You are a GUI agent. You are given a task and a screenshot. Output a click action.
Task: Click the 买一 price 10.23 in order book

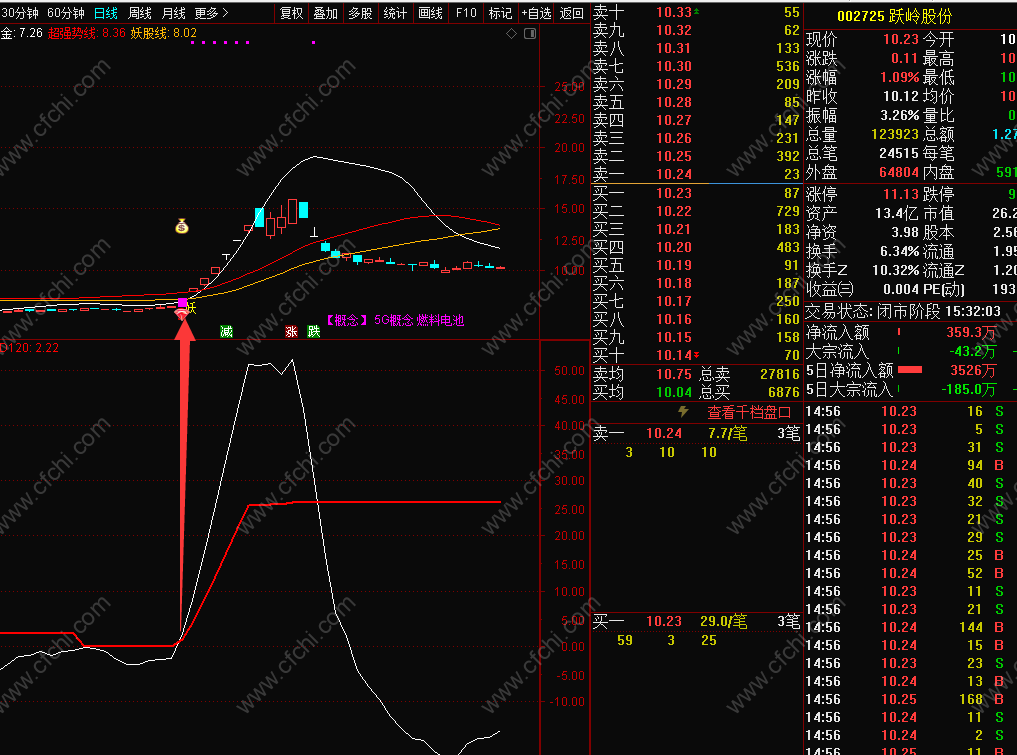click(x=673, y=193)
